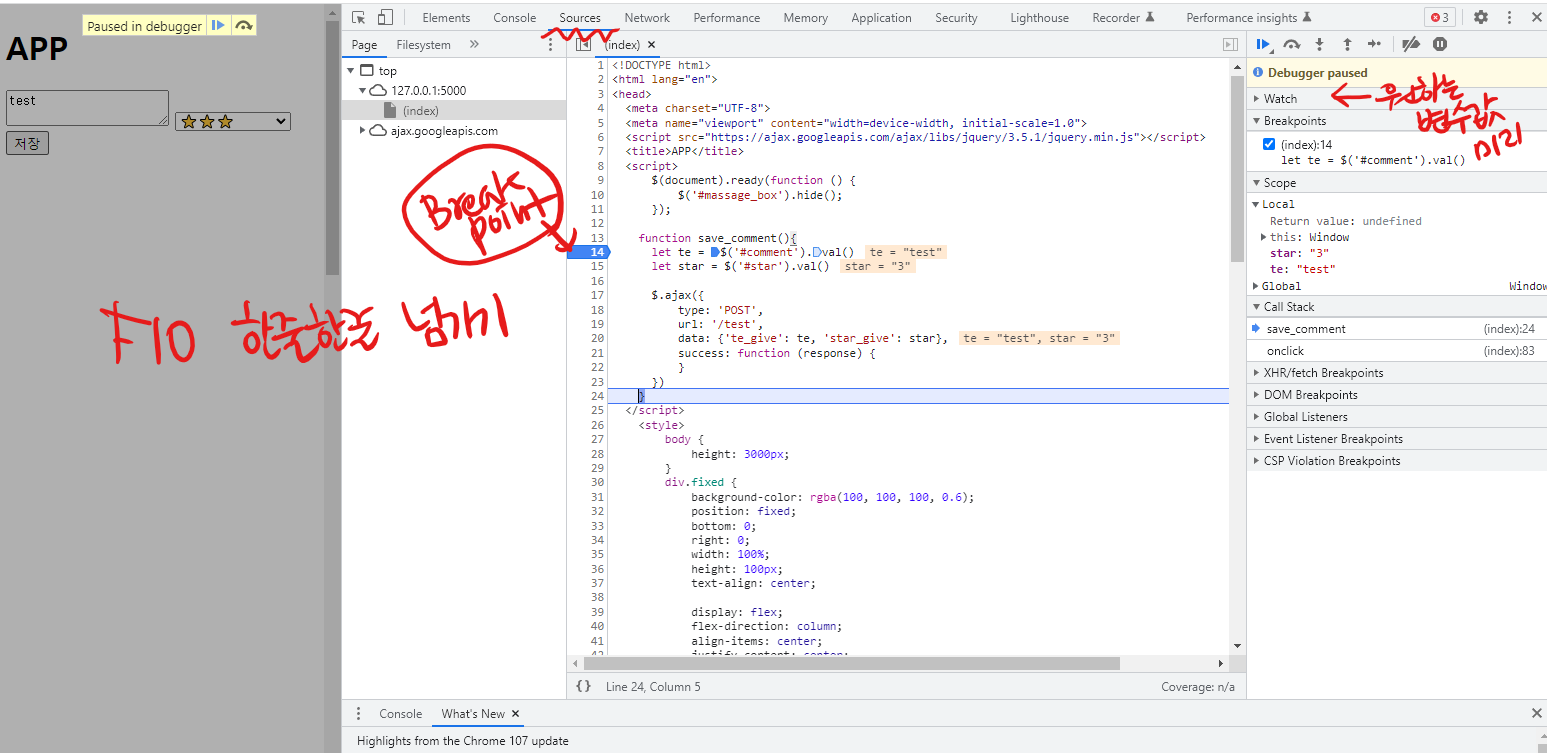Step out of current function
The image size is (1547, 753).
coord(1347,44)
